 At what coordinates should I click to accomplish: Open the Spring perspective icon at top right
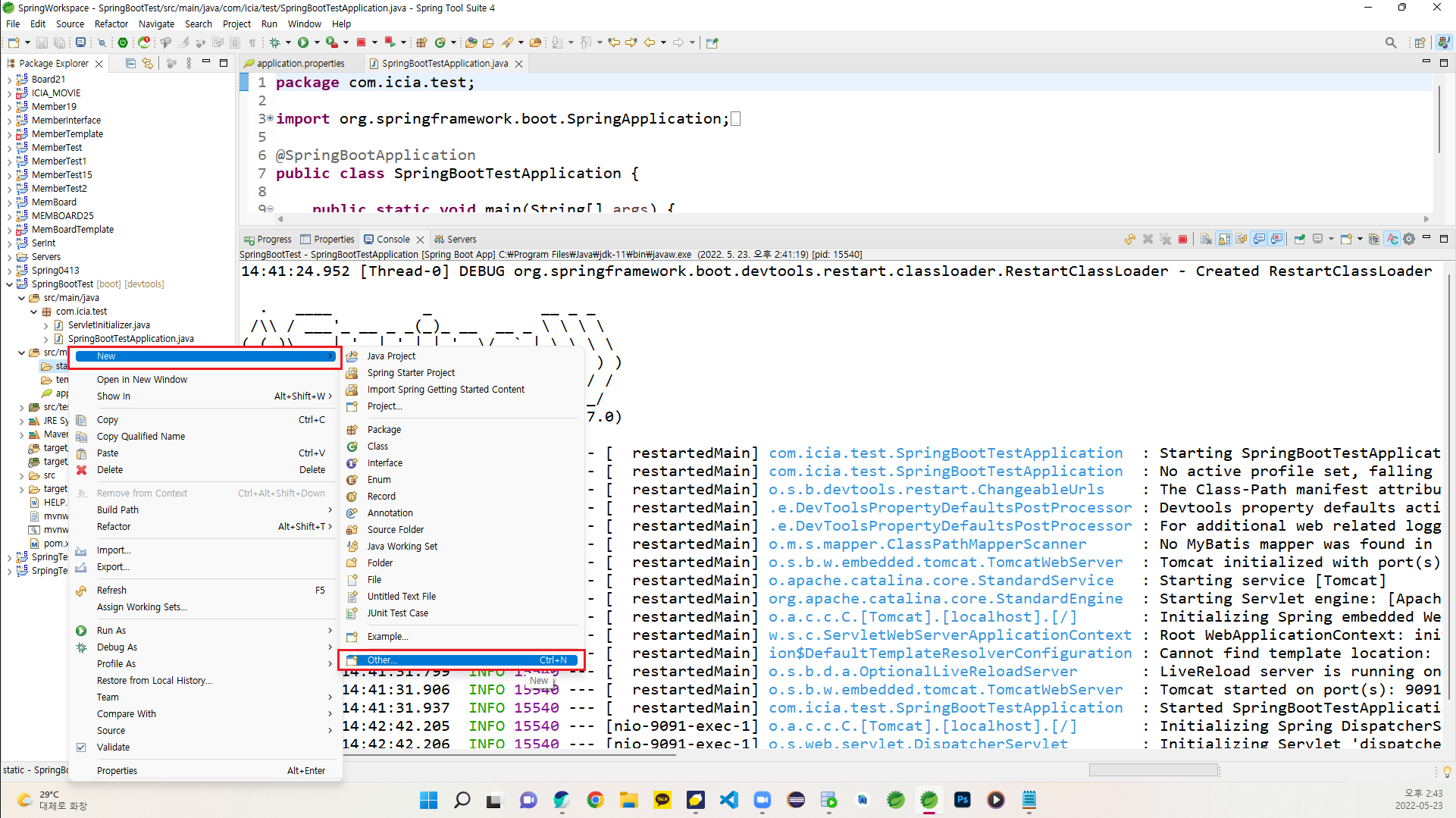(1445, 43)
